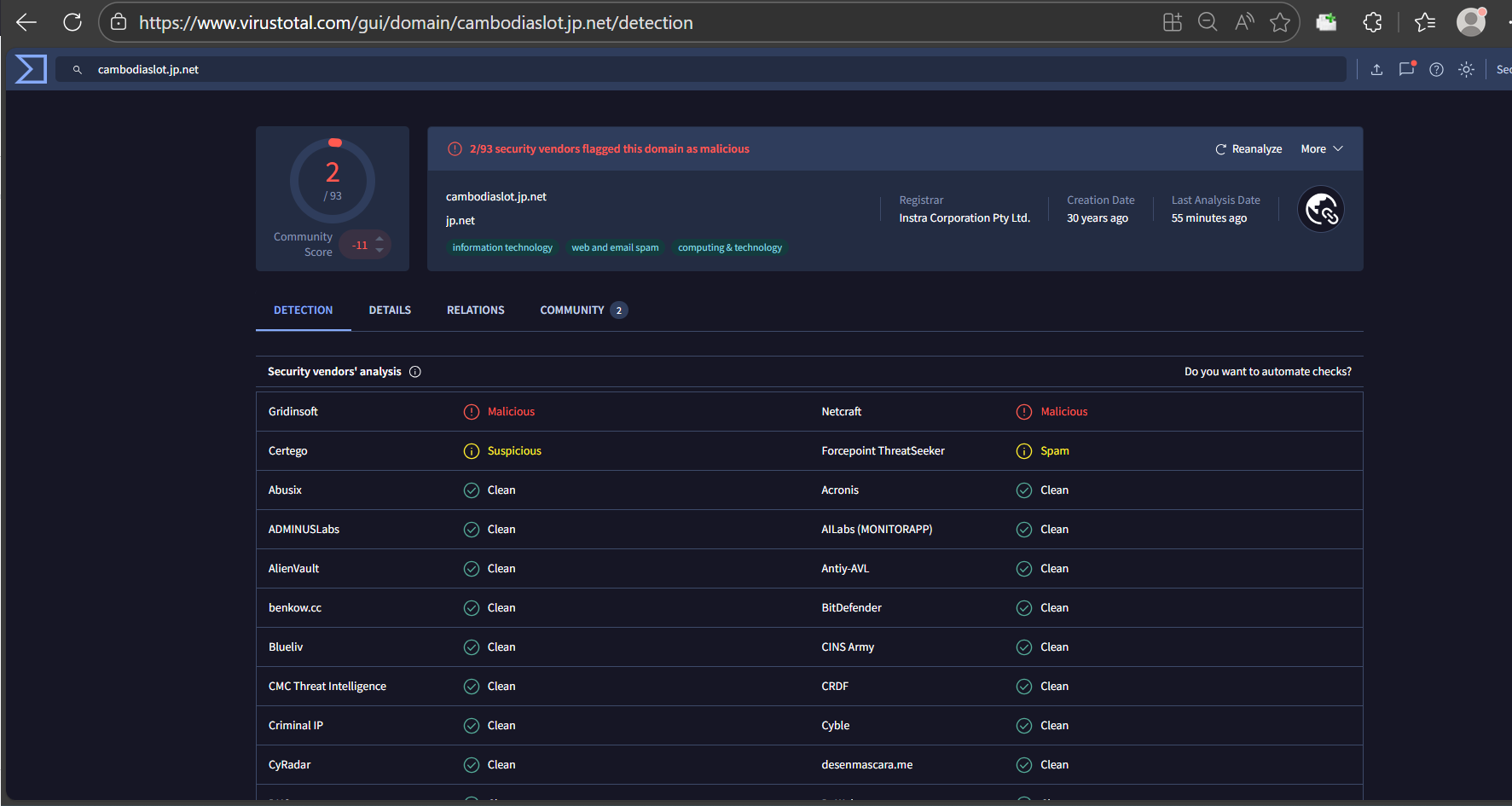The height and width of the screenshot is (806, 1512).
Task: Click the upload file icon
Action: tap(1376, 70)
